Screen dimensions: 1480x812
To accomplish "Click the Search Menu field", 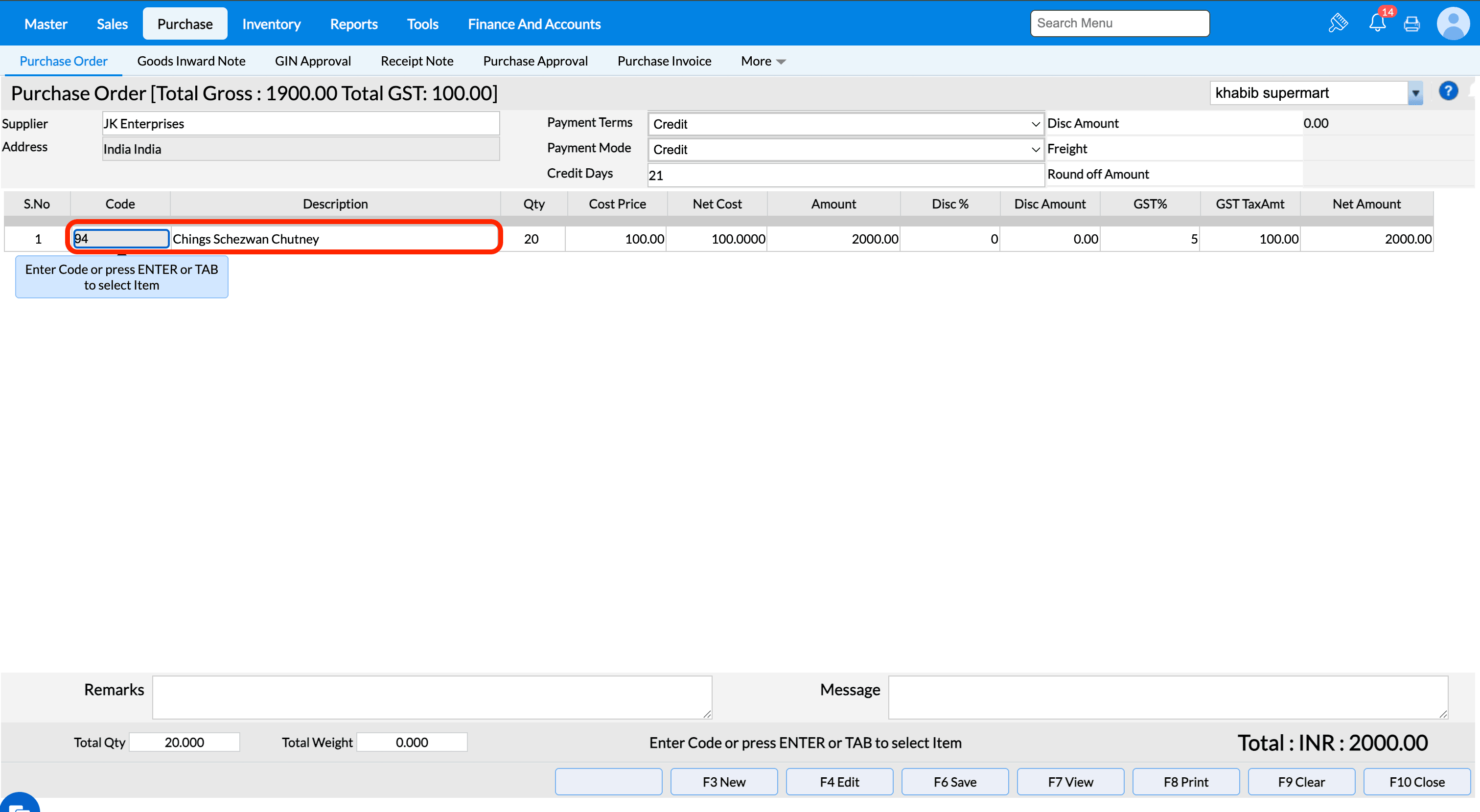I will pos(1119,23).
